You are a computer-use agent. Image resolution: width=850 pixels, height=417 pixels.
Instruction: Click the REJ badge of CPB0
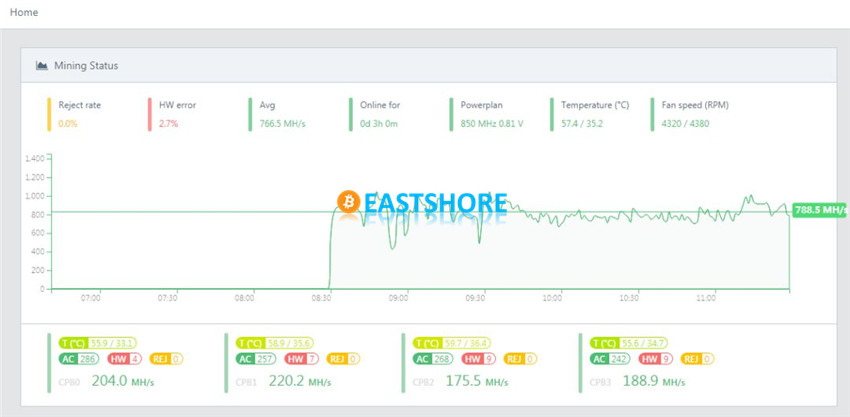pyautogui.click(x=166, y=358)
